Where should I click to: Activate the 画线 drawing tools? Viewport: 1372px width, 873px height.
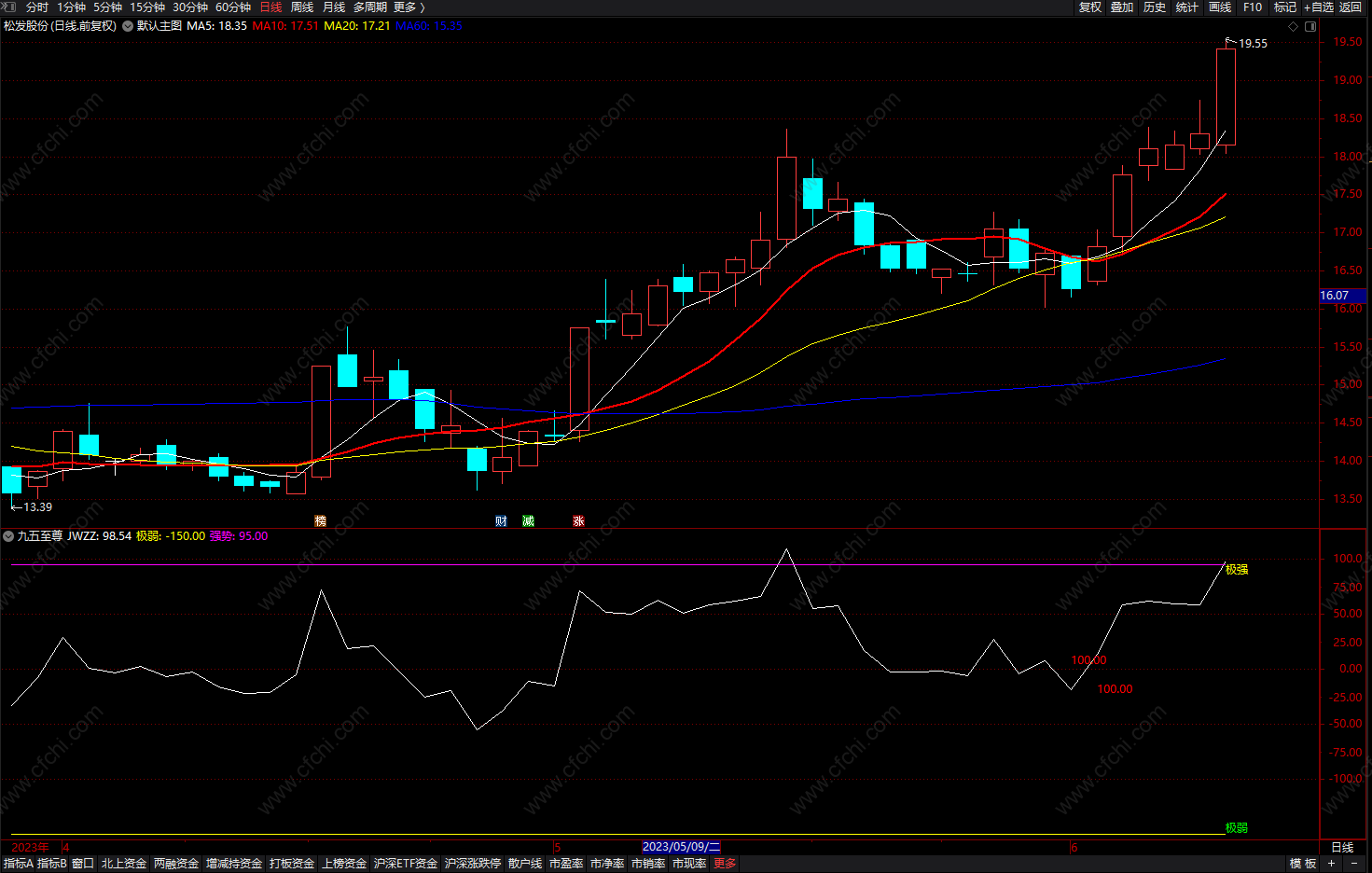[1220, 7]
